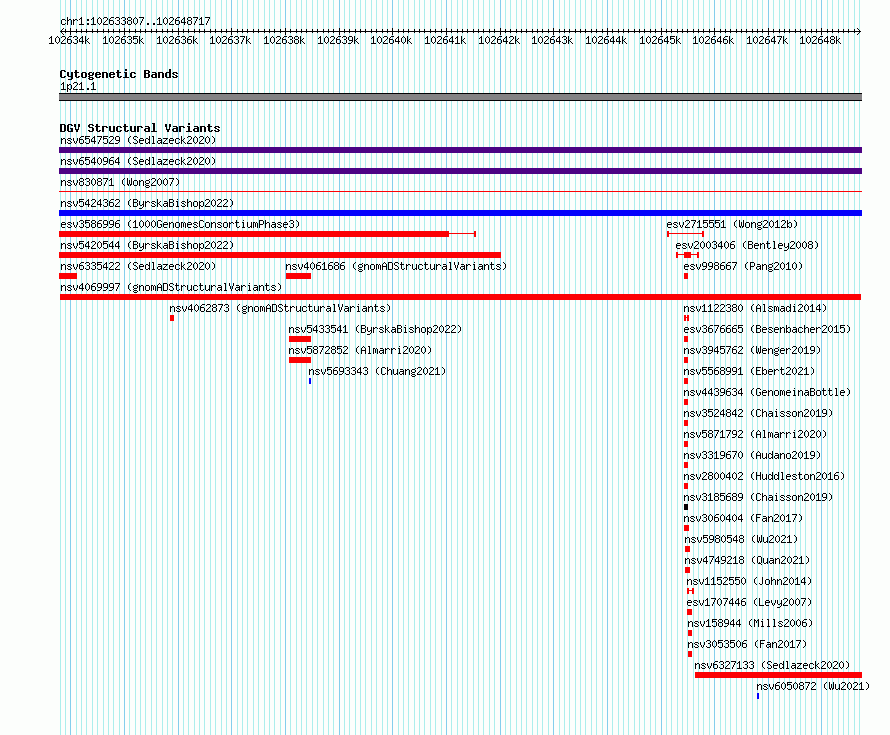Select the nsv6327133 (Sedlazeck2020) label
Viewport: 890px width, 735px height.
tap(773, 665)
